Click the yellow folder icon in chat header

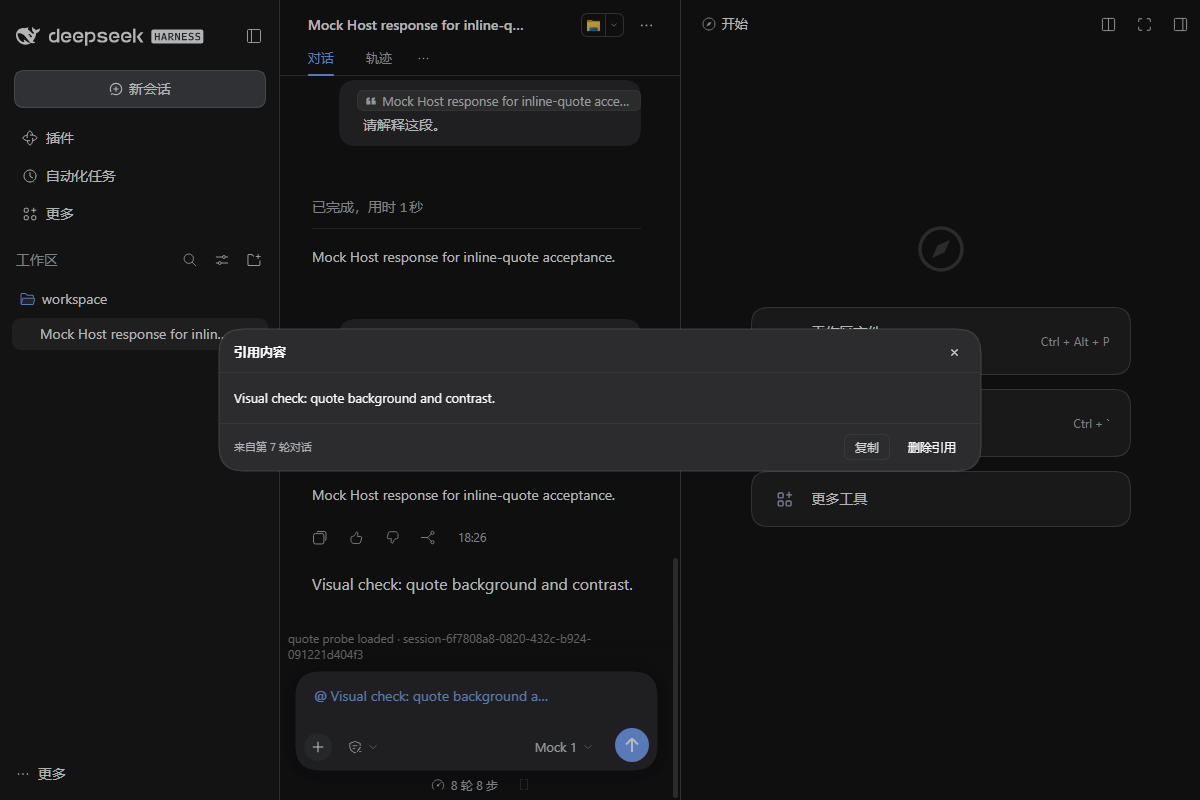[x=593, y=25]
